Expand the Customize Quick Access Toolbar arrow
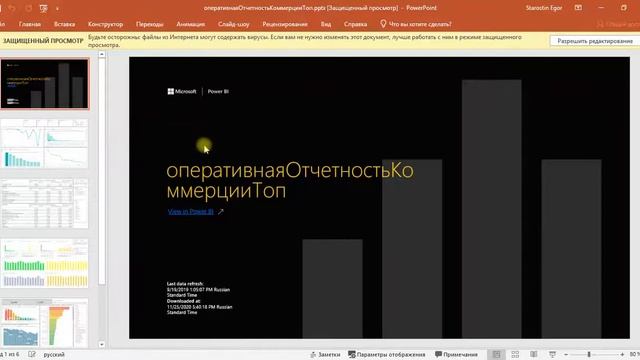This screenshot has height=360, width=640. [x=57, y=9]
